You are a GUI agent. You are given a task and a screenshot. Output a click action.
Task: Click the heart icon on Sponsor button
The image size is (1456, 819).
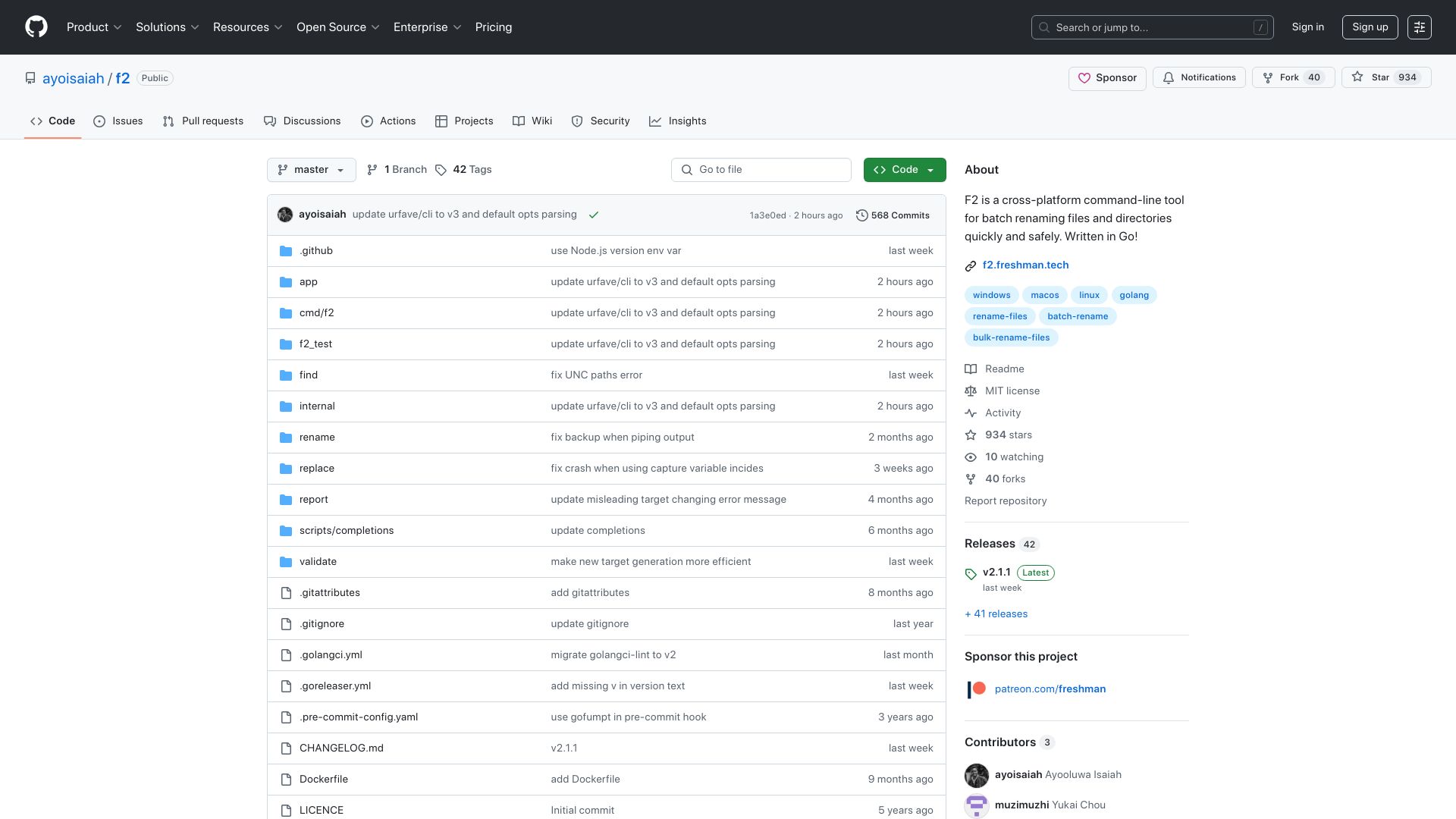pyautogui.click(x=1084, y=78)
